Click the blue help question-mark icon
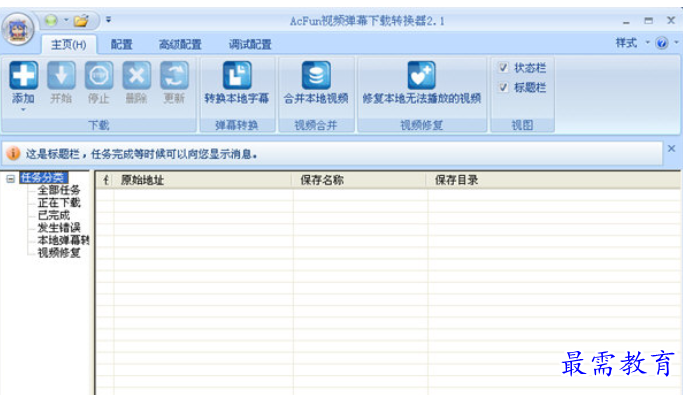Screen dimensions: 683x395 662,43
